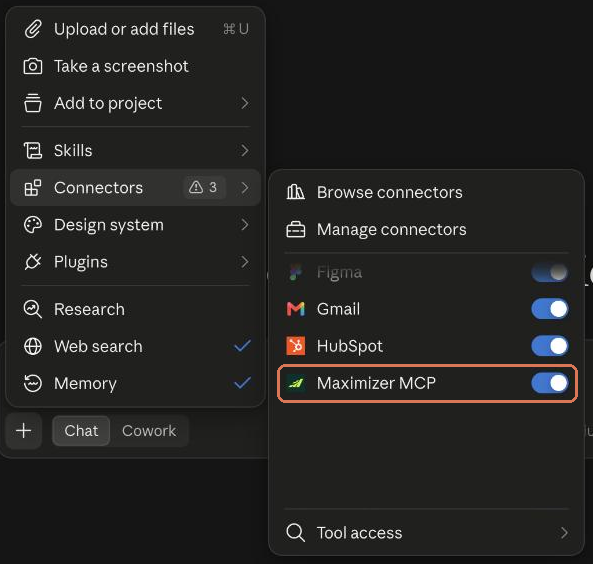This screenshot has height=564, width=593.
Task: Click the Design system menu label
Action: [x=109, y=225]
